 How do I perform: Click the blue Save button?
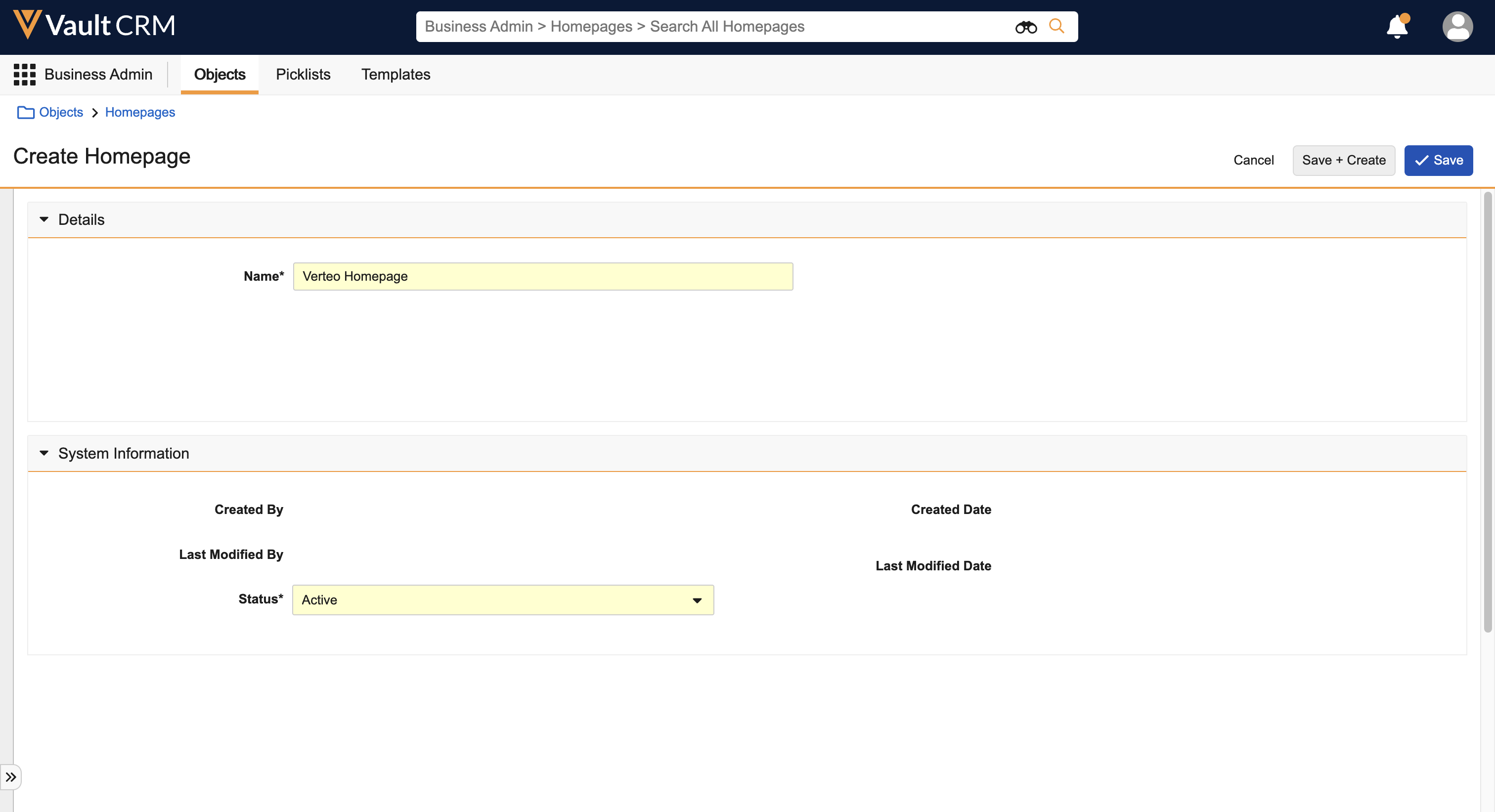coord(1438,160)
